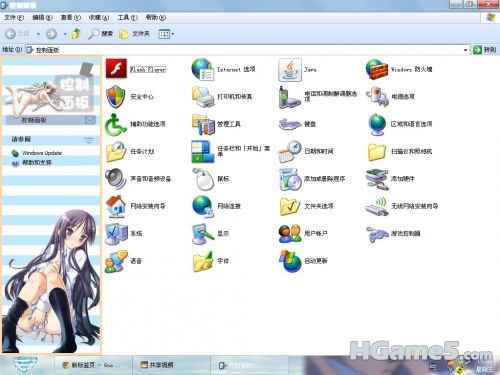
Task: Click the Search toolbar button
Action: pos(100,34)
